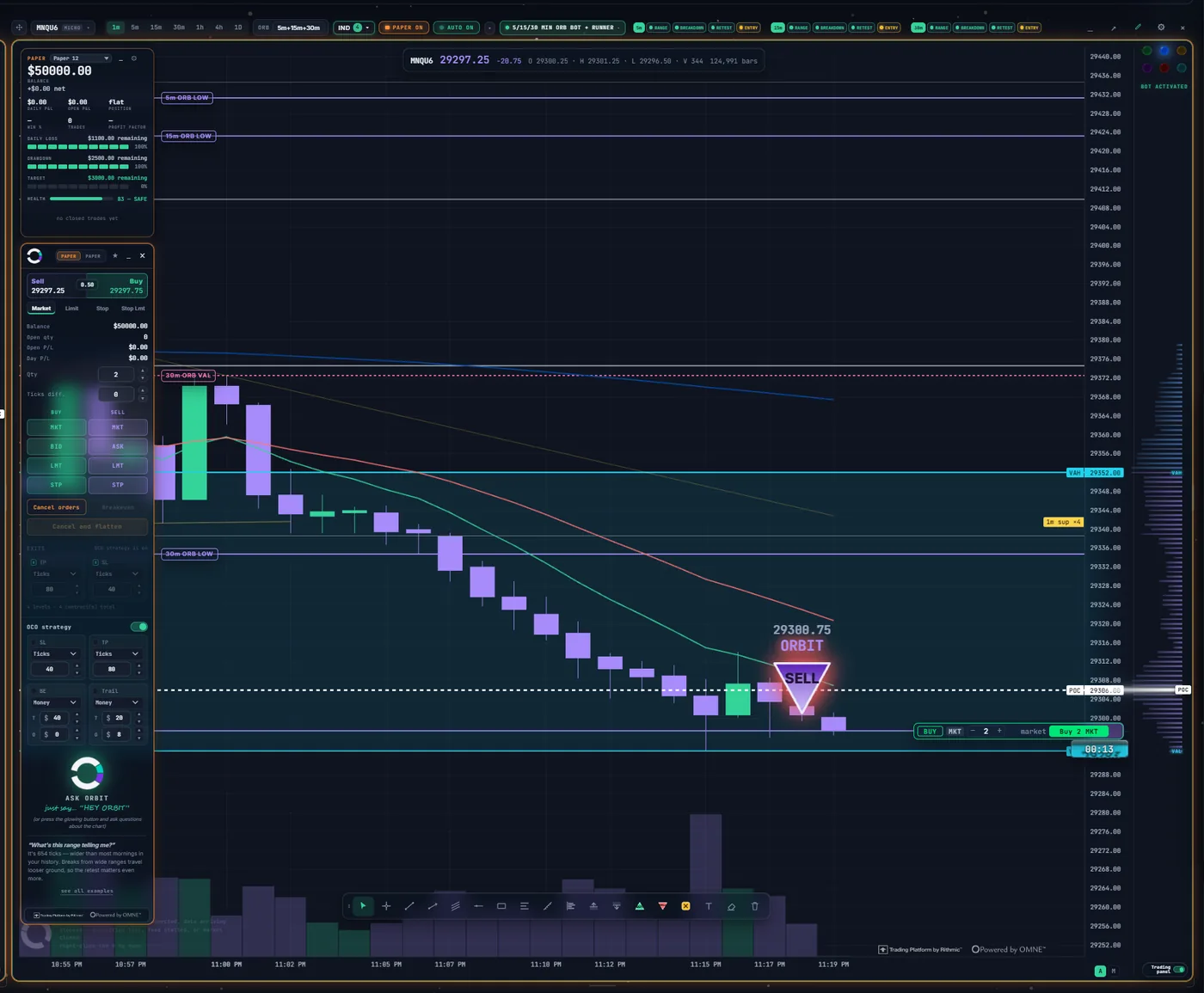Click the move handle icon at top-left

point(19,28)
